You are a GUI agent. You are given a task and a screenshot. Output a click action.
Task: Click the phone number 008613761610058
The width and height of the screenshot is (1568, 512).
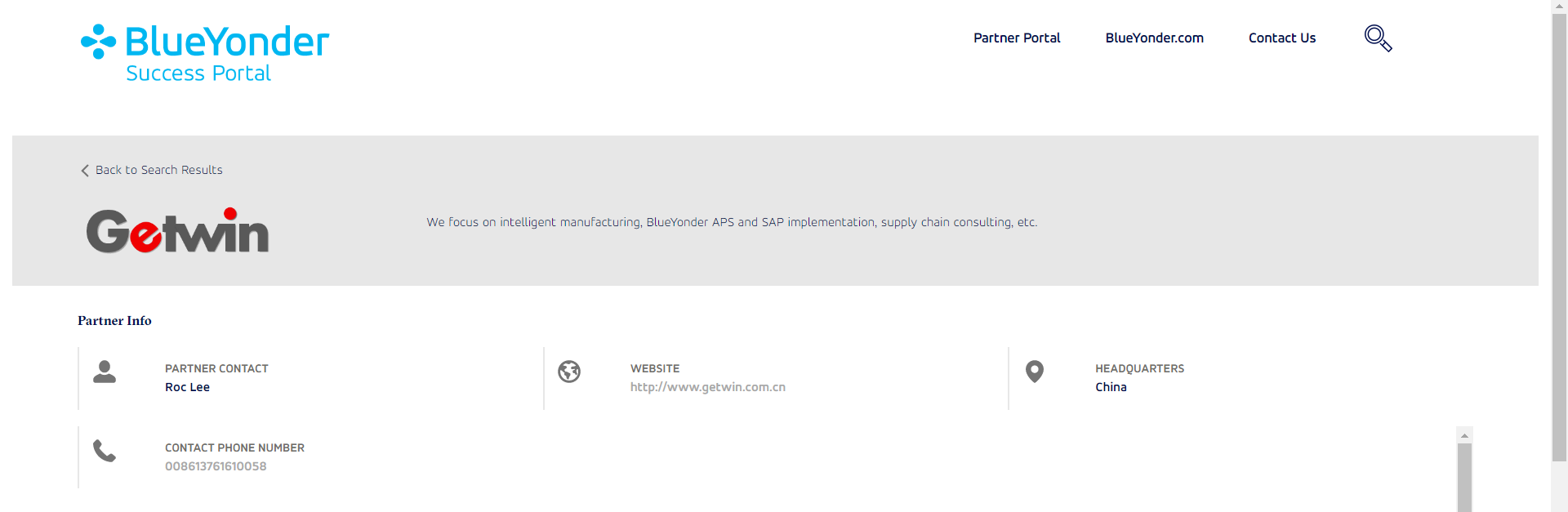pos(216,466)
